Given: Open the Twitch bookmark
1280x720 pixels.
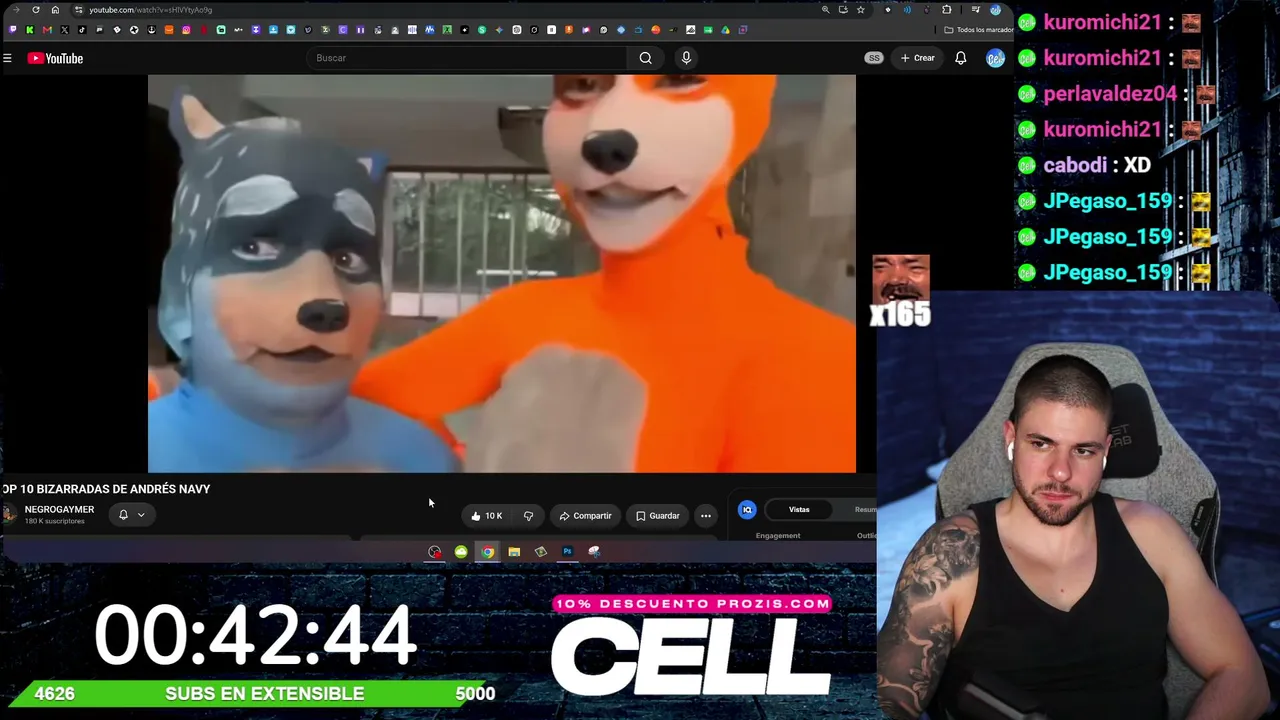Looking at the screenshot, I should coord(12,30).
